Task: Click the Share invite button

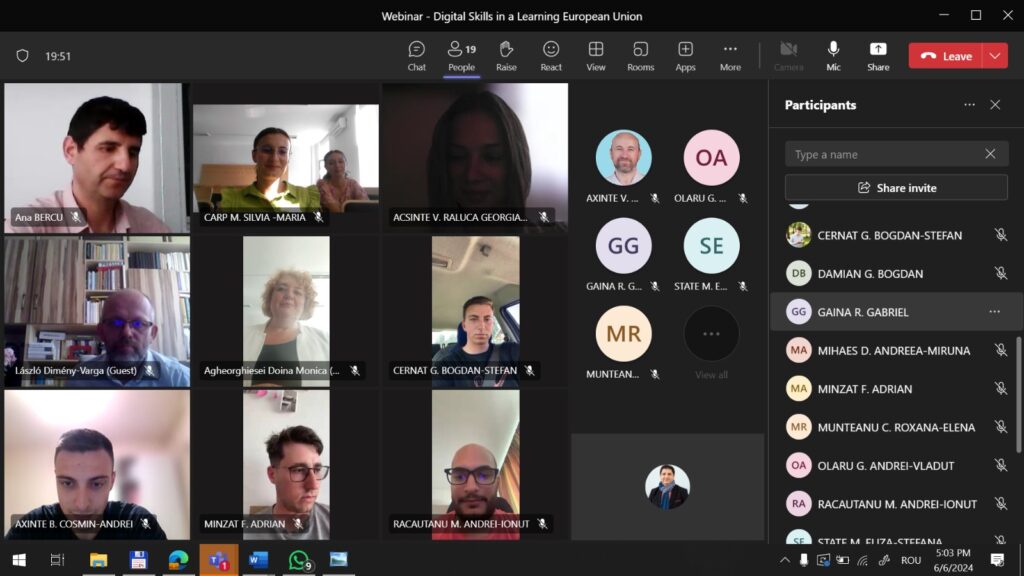Action: click(x=896, y=188)
